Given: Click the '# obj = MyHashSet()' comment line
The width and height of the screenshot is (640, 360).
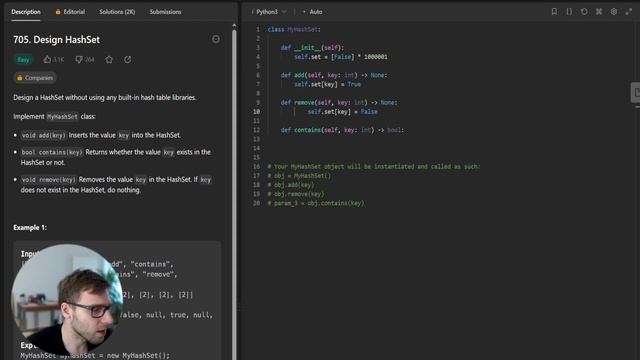Looking at the screenshot, I should click(x=299, y=176).
